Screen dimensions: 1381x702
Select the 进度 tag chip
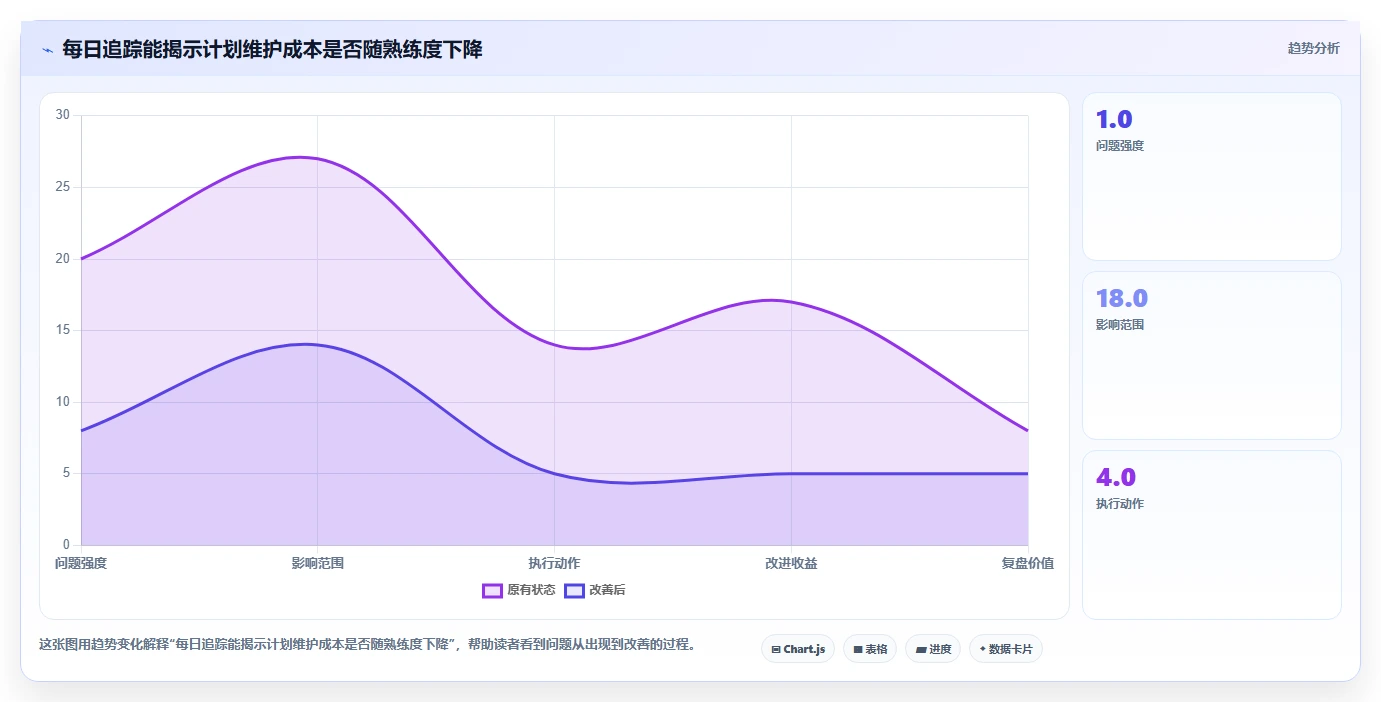tap(933, 649)
